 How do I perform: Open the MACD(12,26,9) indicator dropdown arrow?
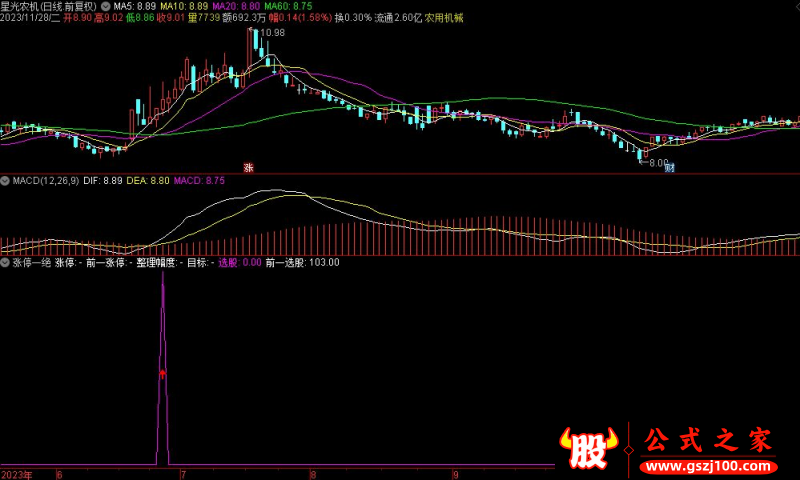(5, 181)
